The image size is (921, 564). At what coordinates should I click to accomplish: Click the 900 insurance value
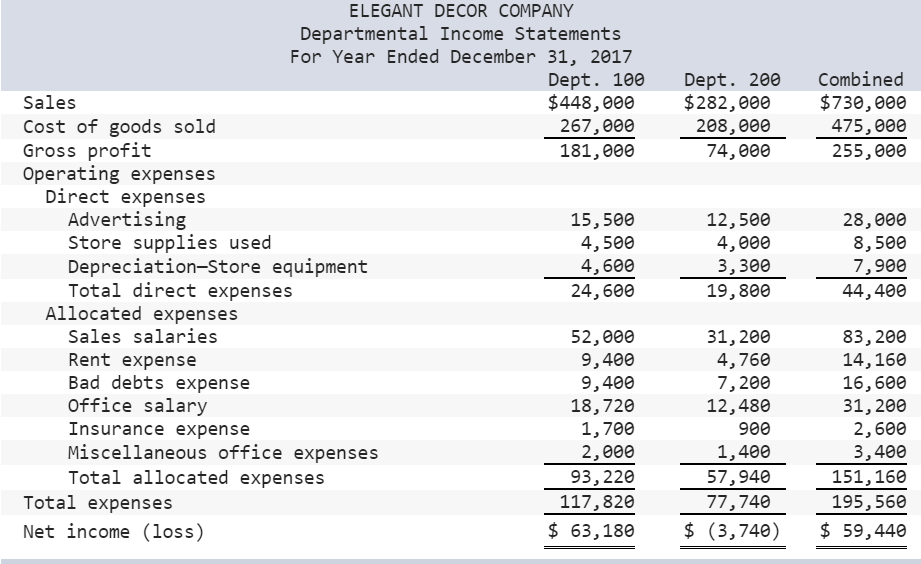[x=755, y=429]
